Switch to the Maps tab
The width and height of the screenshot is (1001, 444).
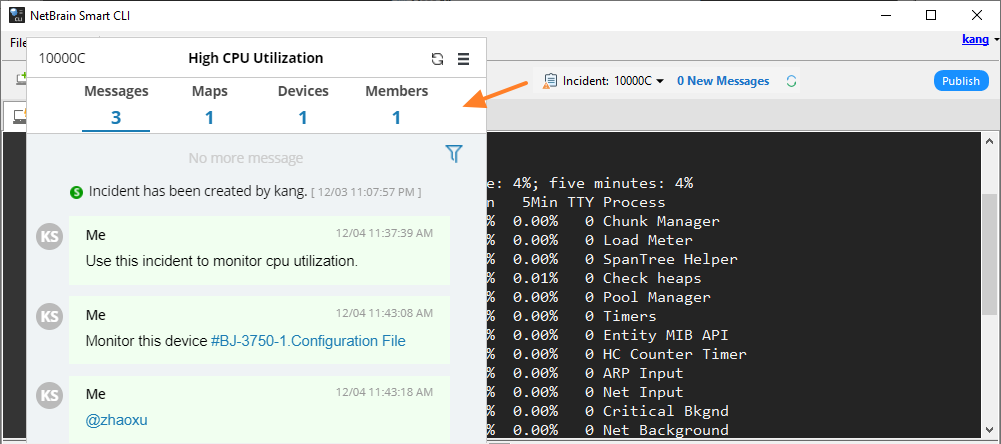click(209, 105)
